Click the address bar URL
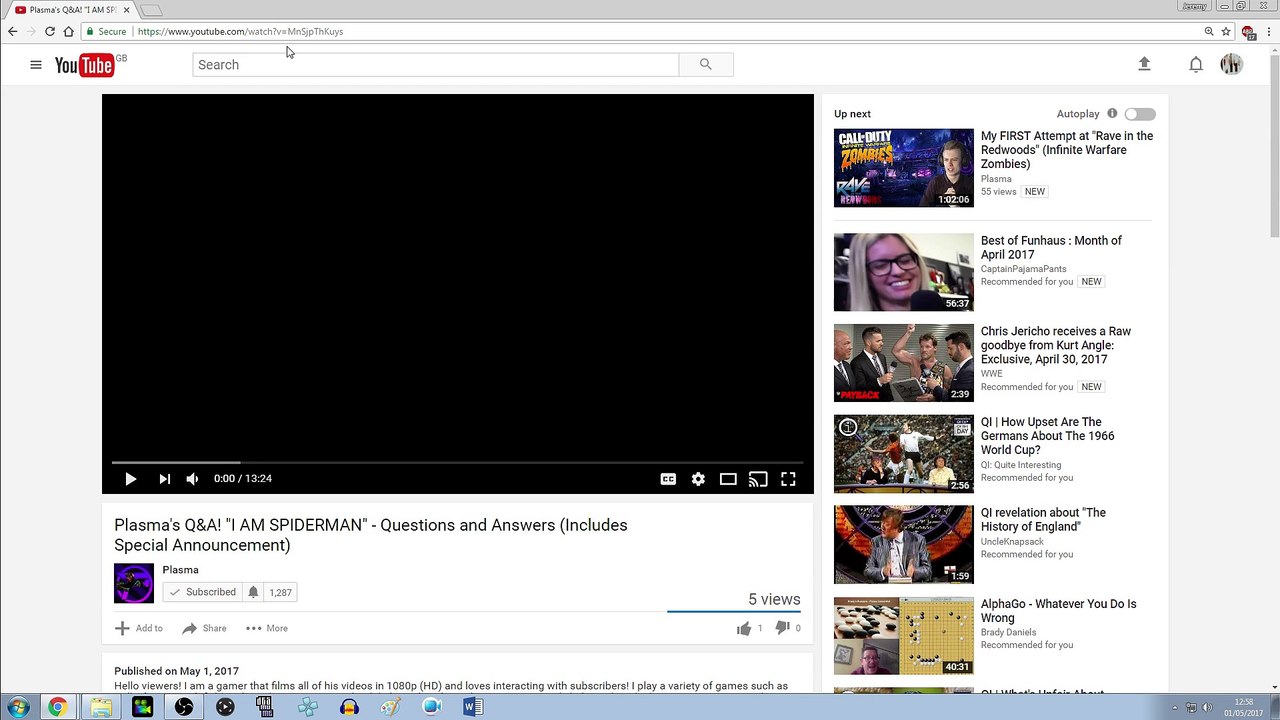Image resolution: width=1280 pixels, height=720 pixels. coord(240,32)
